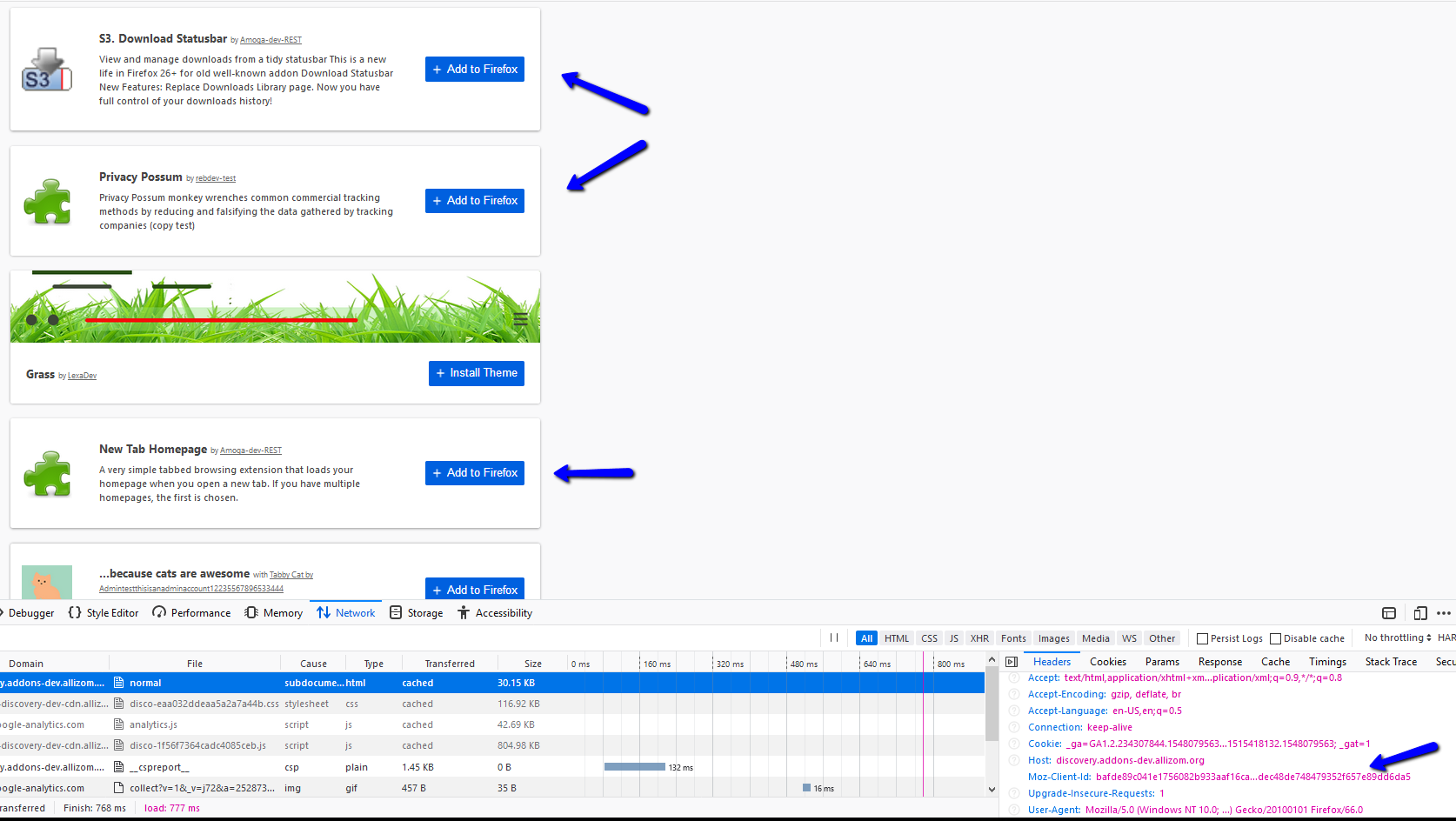Toggle the JS request filter
The image size is (1456, 821).
click(x=954, y=638)
